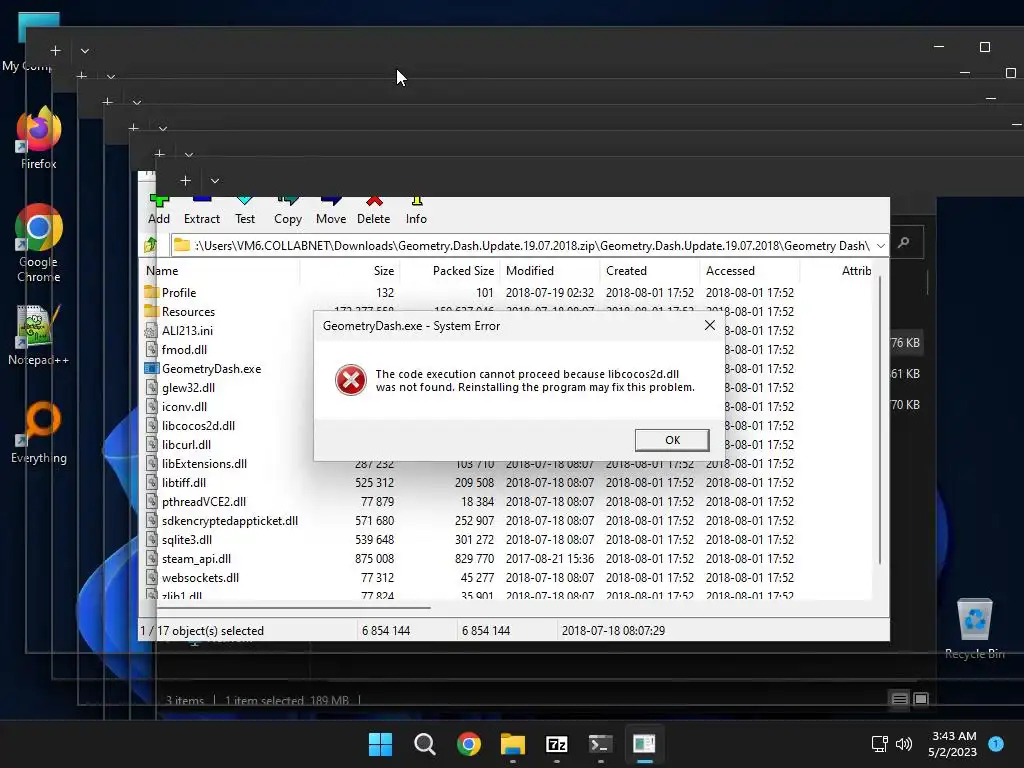Viewport: 1024px width, 768px height.
Task: Open the Firefox desktop shortcut
Action: (39, 138)
